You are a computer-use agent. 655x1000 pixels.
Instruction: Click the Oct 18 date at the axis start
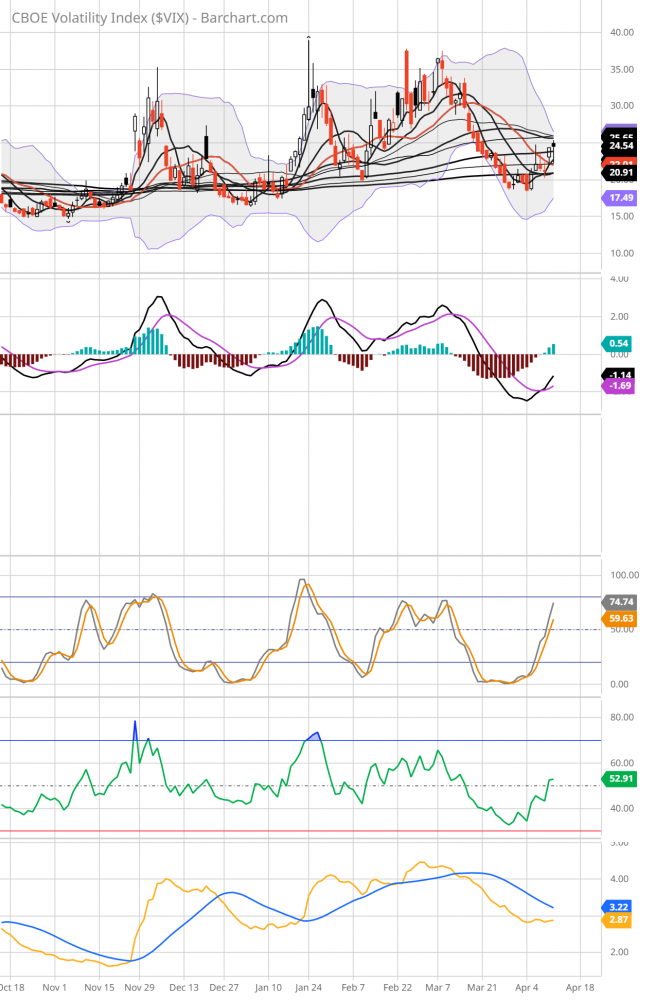pyautogui.click(x=12, y=987)
